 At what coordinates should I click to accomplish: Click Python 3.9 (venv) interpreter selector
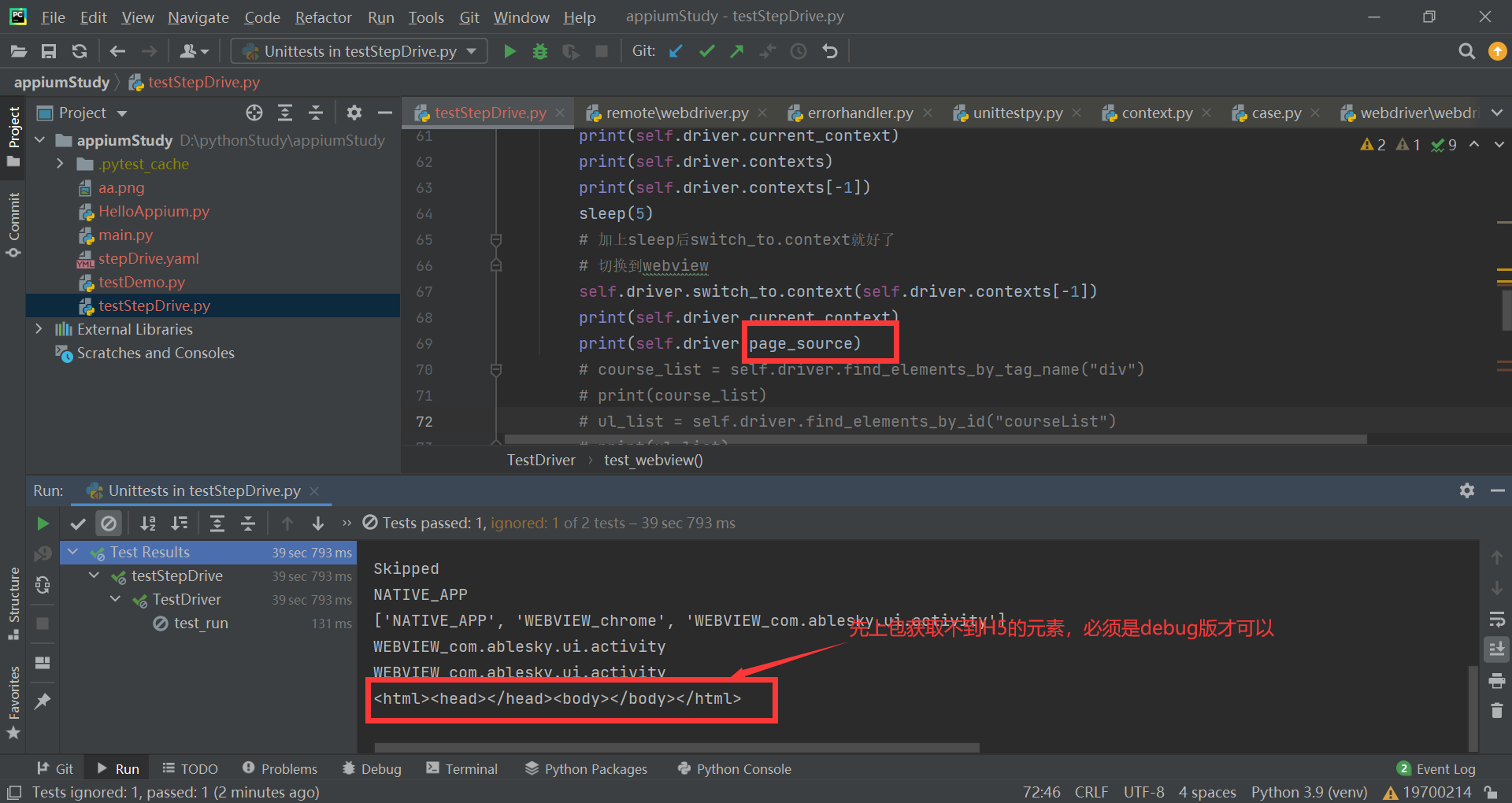[x=1309, y=792]
